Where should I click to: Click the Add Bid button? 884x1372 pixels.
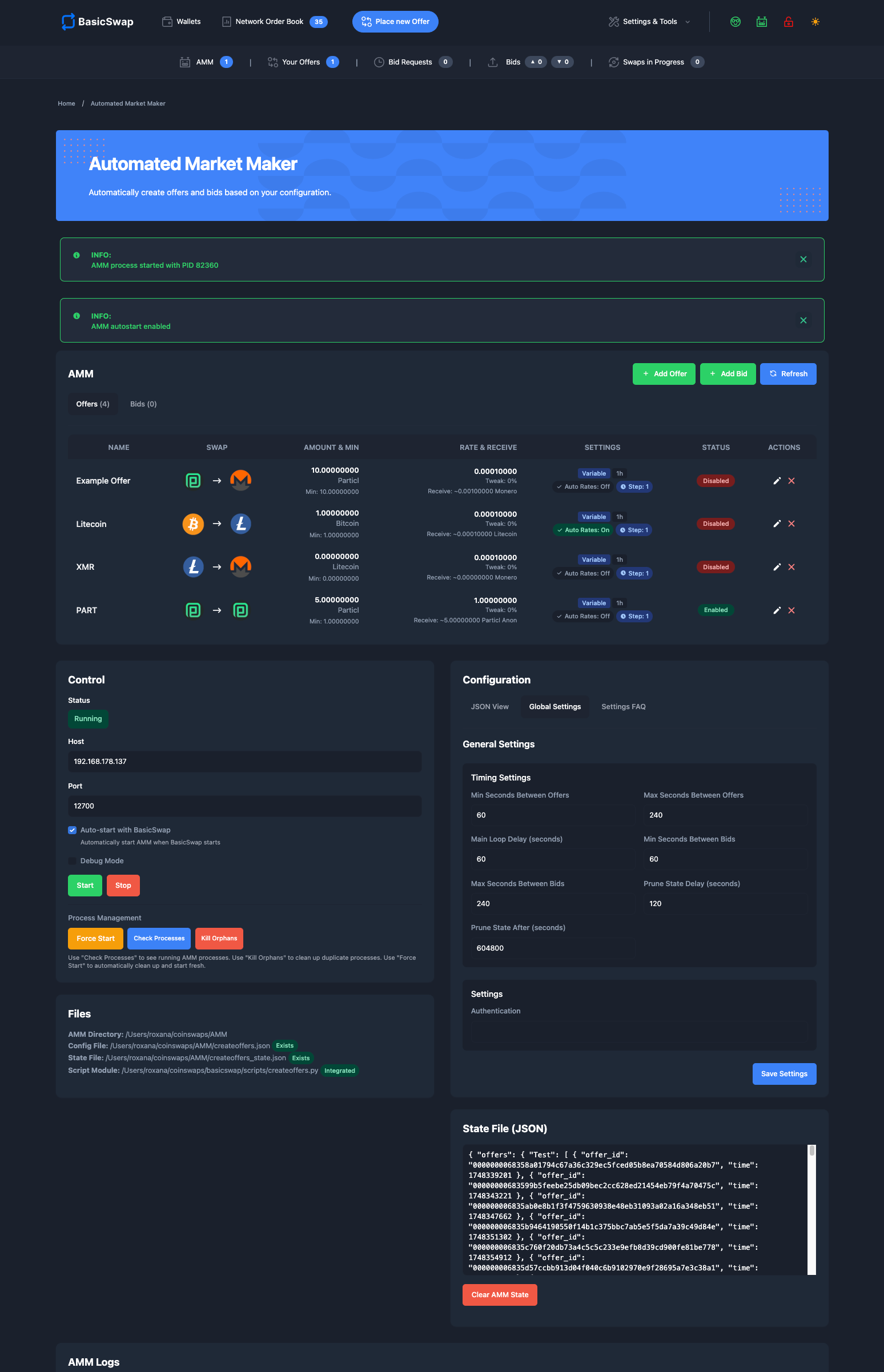point(728,373)
